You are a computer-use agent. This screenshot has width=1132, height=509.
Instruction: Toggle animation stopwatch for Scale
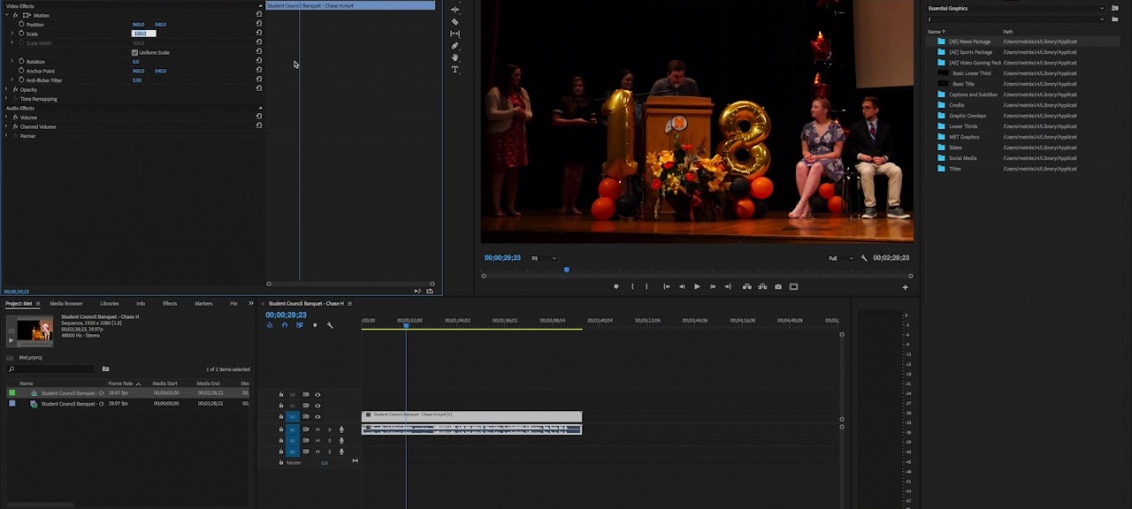(22, 34)
